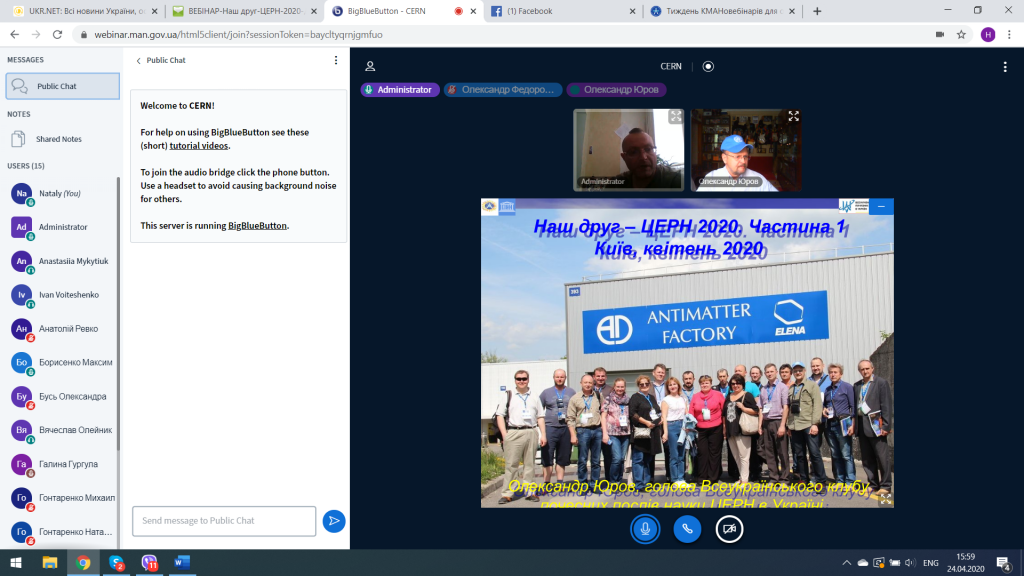Click the camera permission icon in address bar
This screenshot has height=576, width=1024.
click(940, 35)
